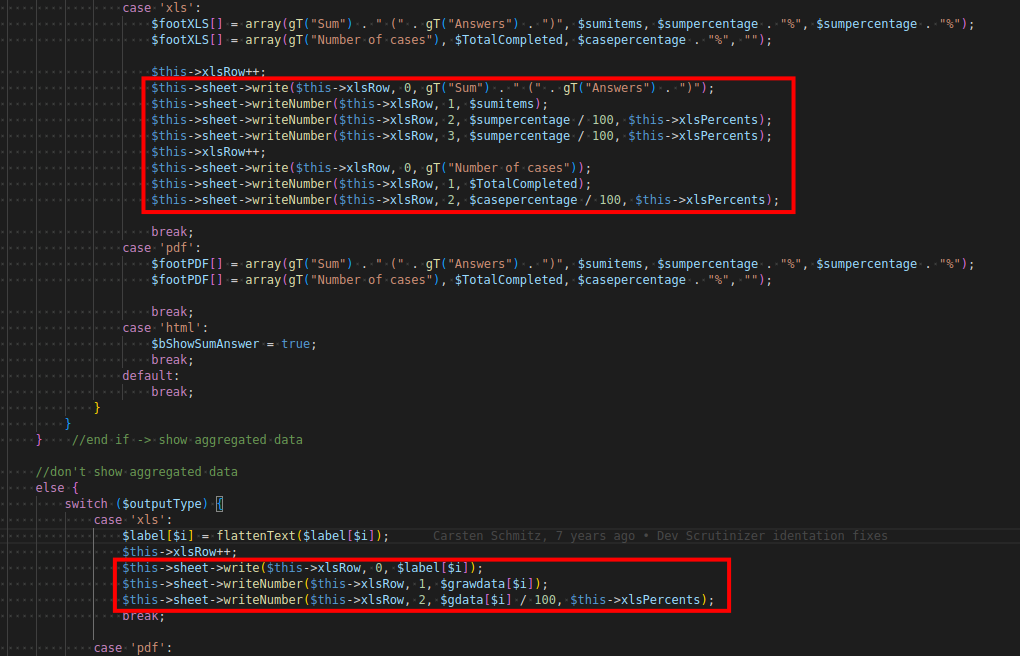Image resolution: width=1020 pixels, height=656 pixels.
Task: Click the true keyword value
Action: pos(298,344)
